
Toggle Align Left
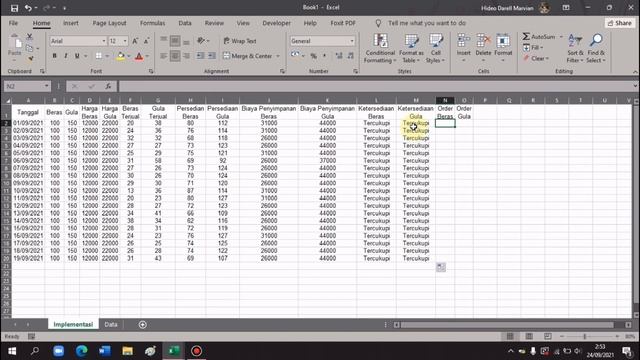click(x=164, y=56)
